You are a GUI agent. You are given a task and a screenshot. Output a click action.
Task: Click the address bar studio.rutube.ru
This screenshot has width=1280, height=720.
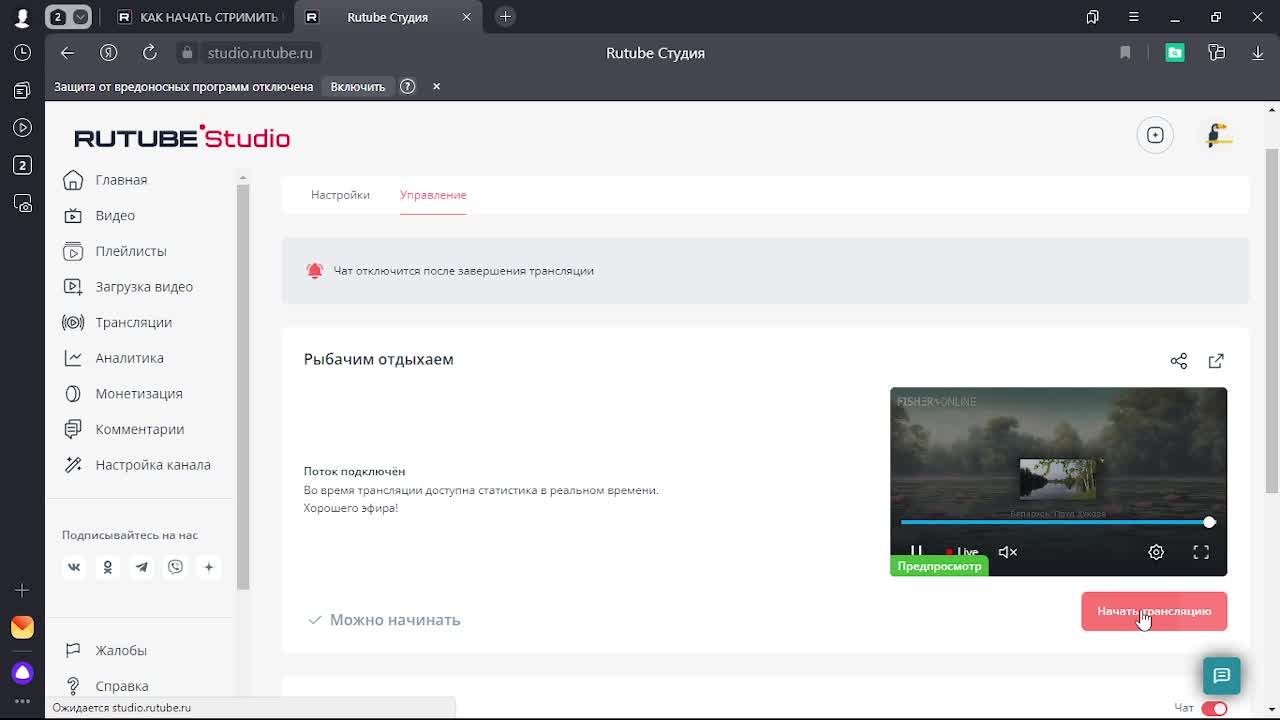260,53
